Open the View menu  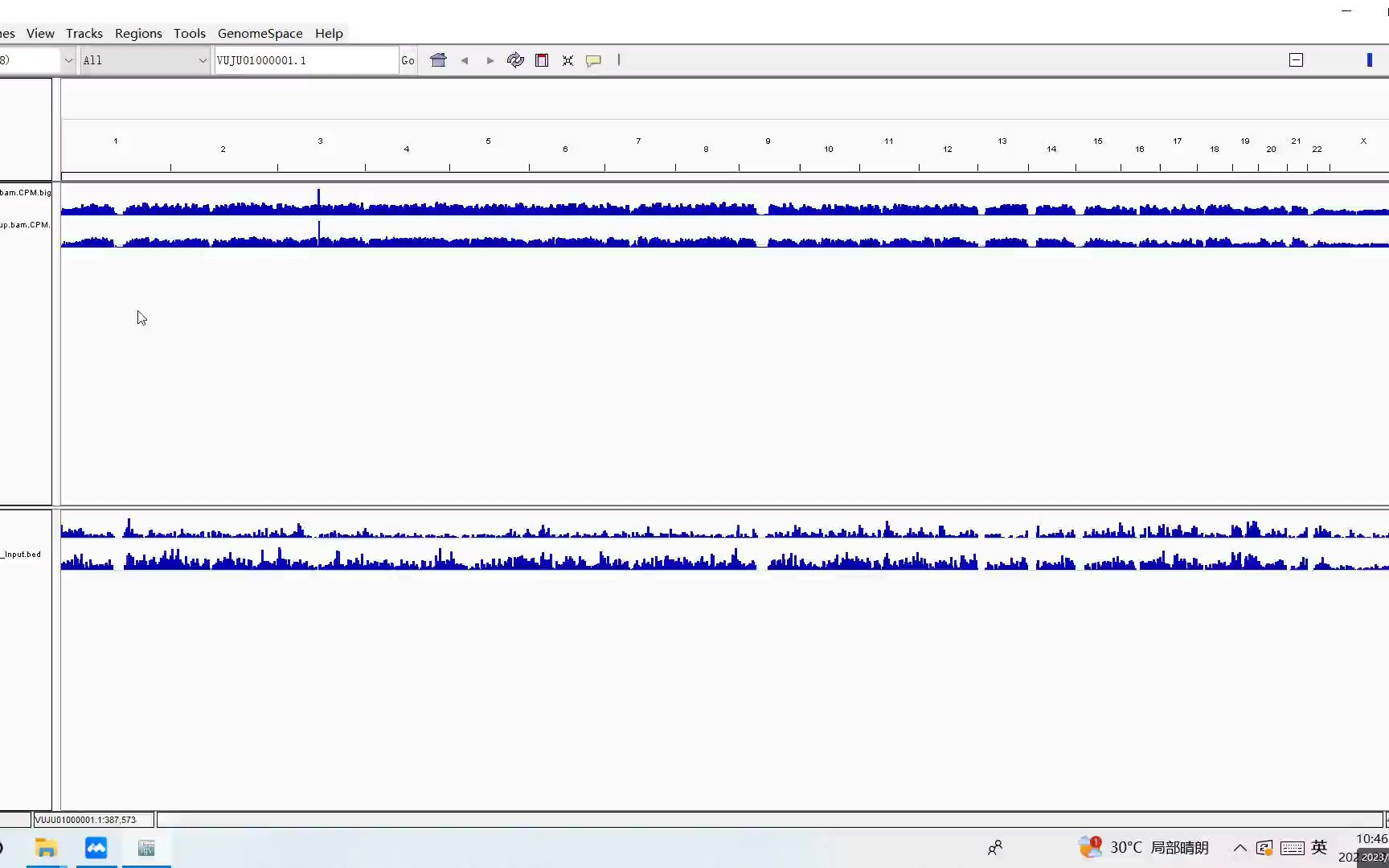40,33
